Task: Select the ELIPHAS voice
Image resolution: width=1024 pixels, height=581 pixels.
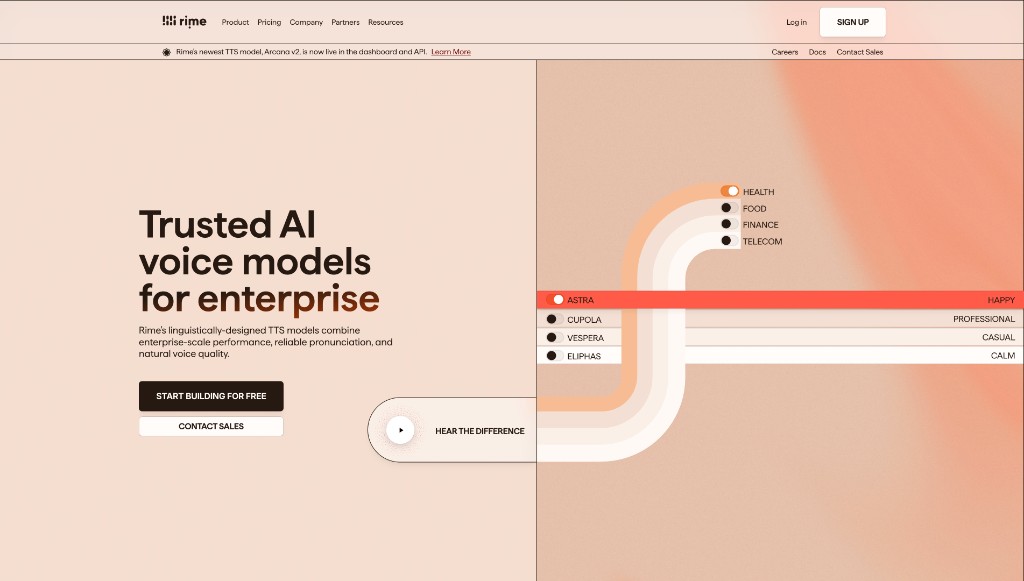Action: pos(555,356)
